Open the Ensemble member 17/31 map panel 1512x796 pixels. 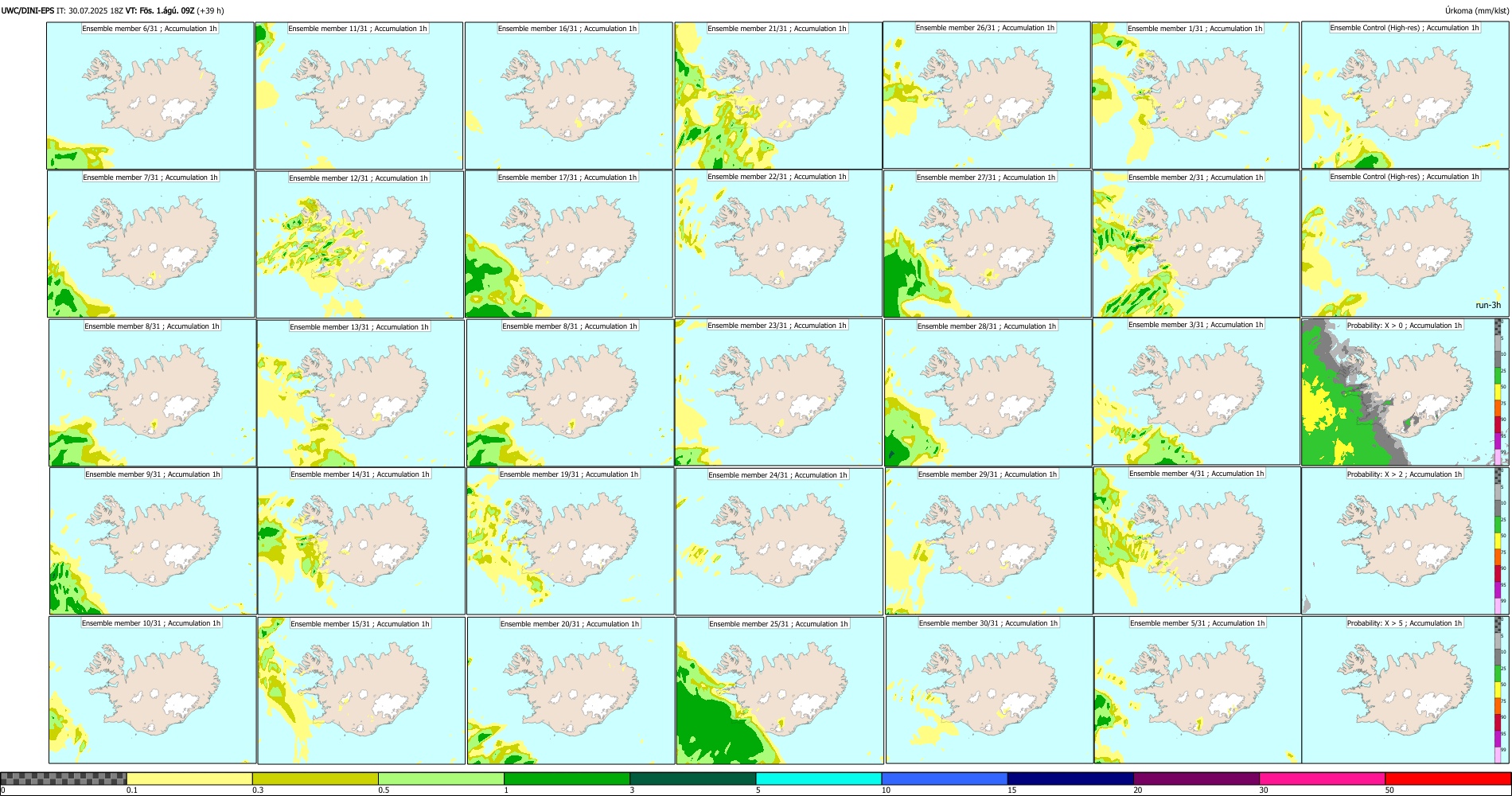(569, 244)
